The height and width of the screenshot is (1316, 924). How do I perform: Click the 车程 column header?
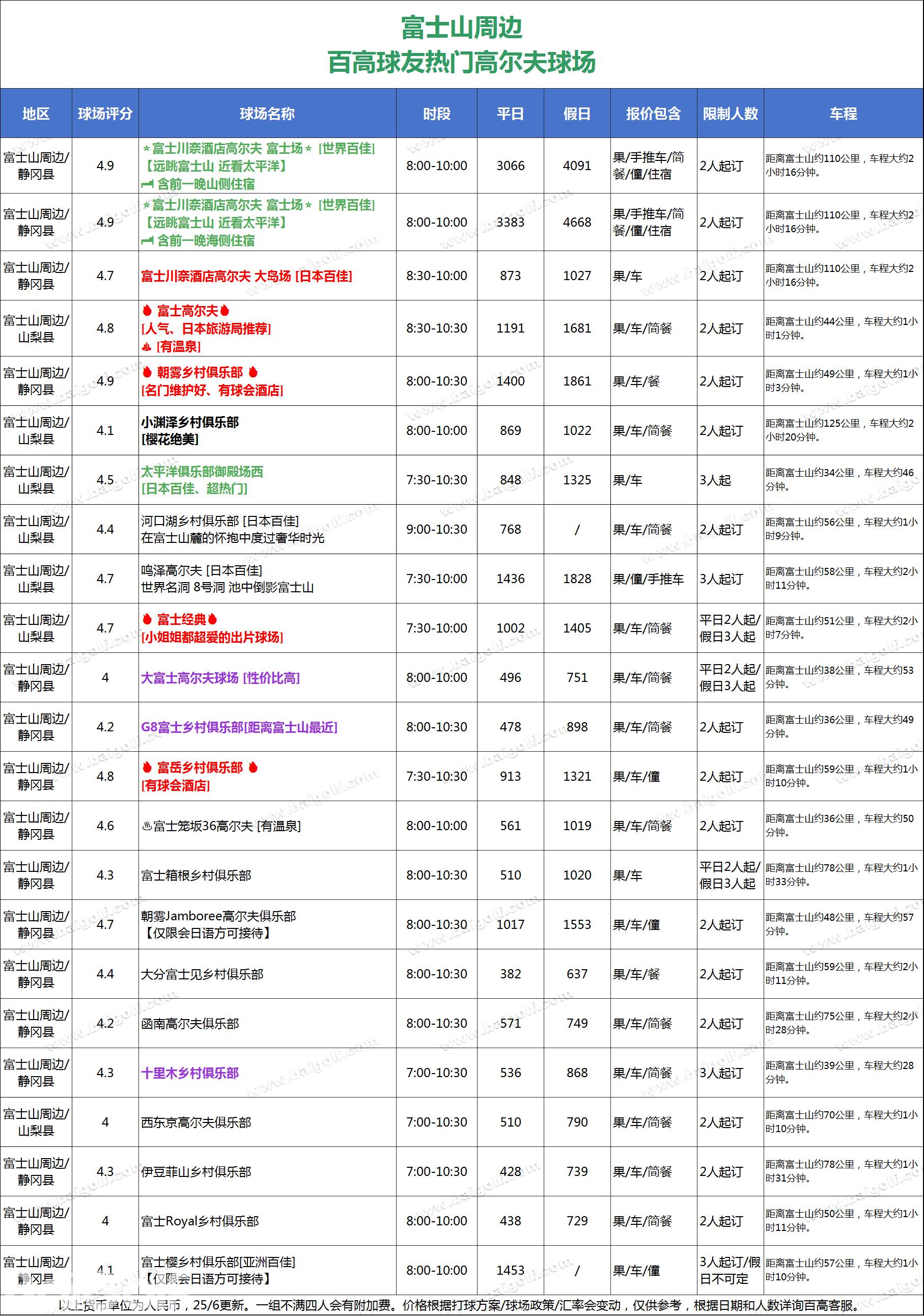pos(843,114)
